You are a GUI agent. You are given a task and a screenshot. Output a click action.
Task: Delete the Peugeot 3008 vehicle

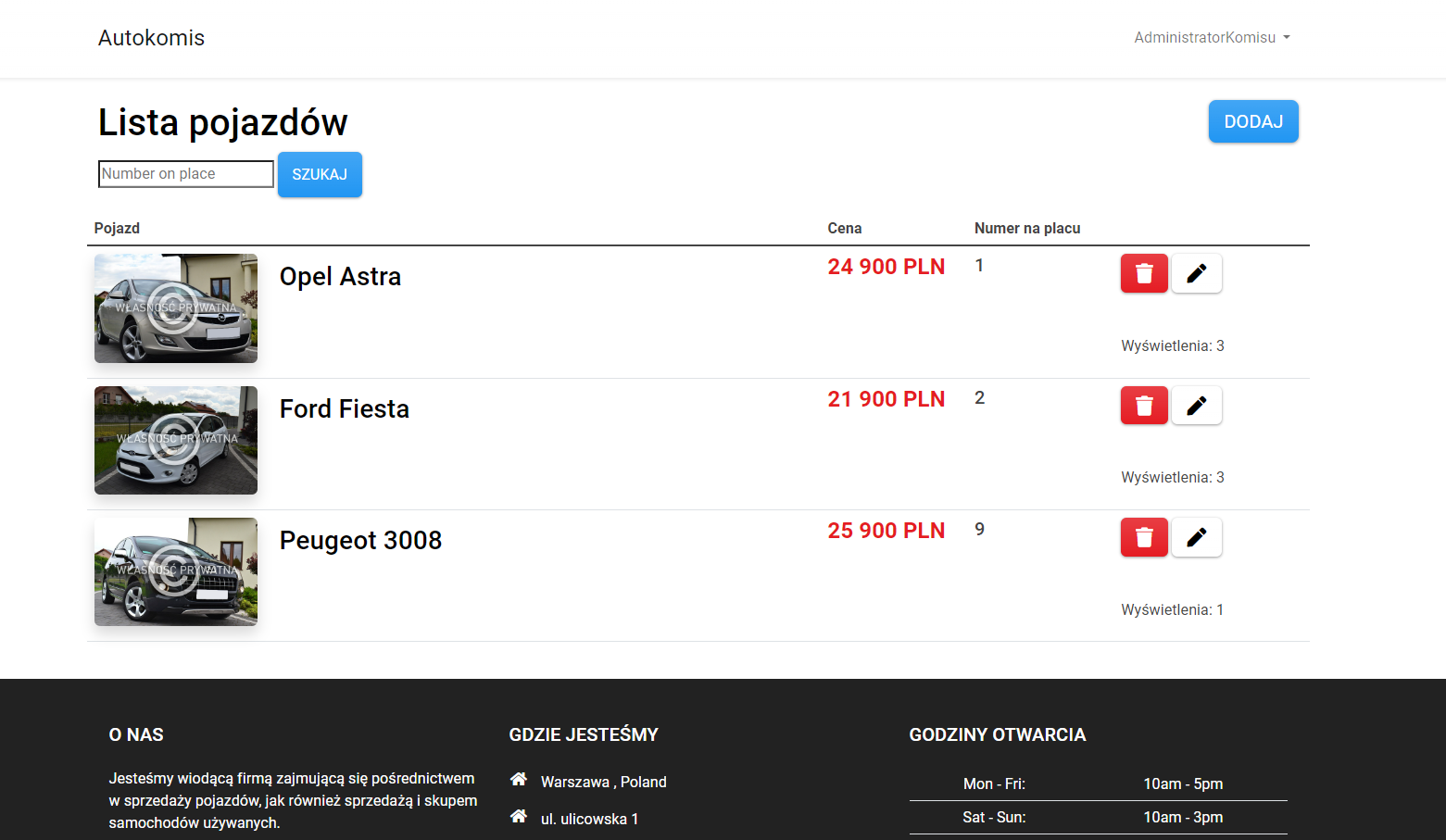click(1144, 537)
